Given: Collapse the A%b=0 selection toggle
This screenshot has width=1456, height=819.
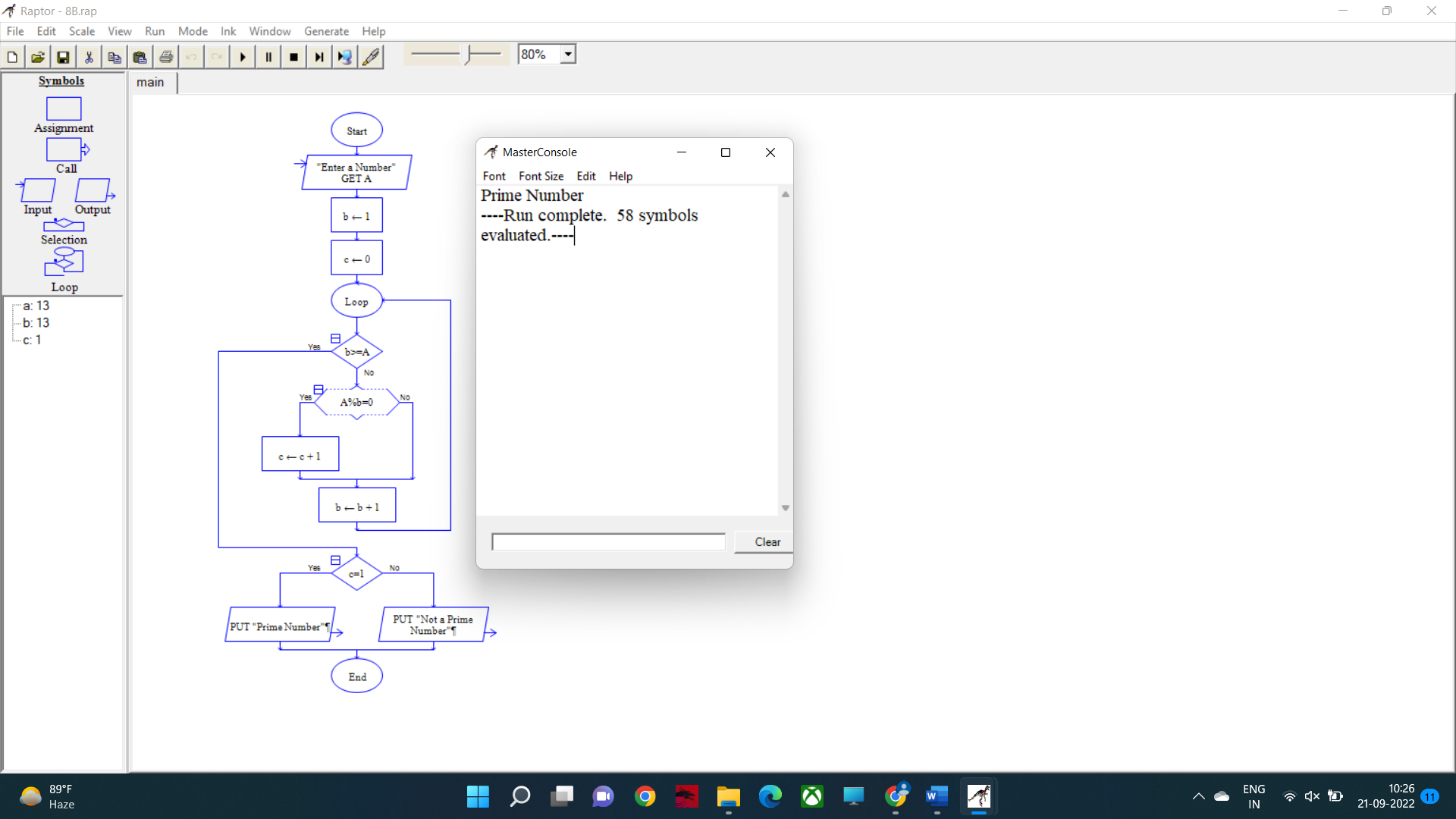Looking at the screenshot, I should 318,389.
